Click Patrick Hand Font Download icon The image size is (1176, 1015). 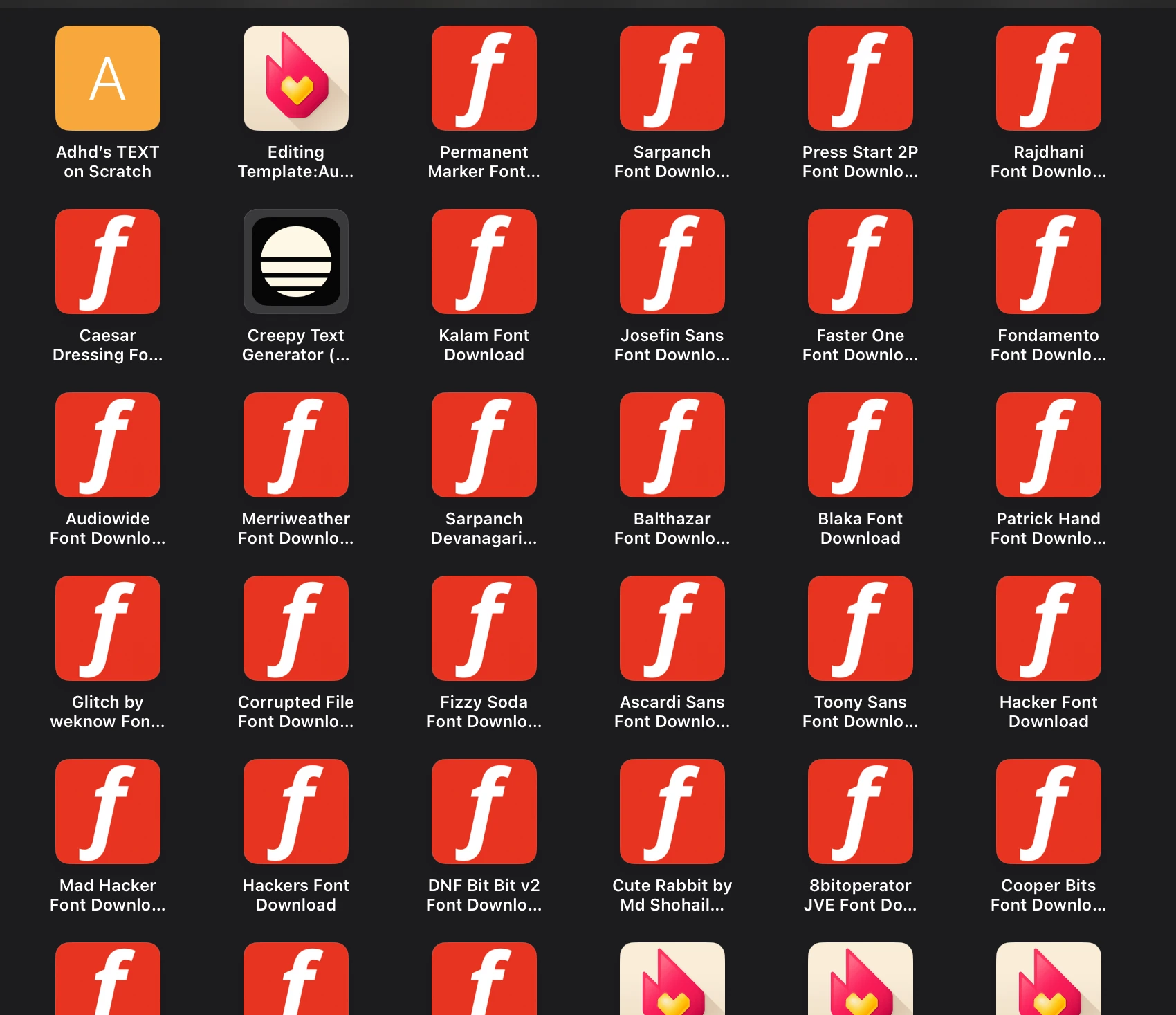[x=1048, y=444]
